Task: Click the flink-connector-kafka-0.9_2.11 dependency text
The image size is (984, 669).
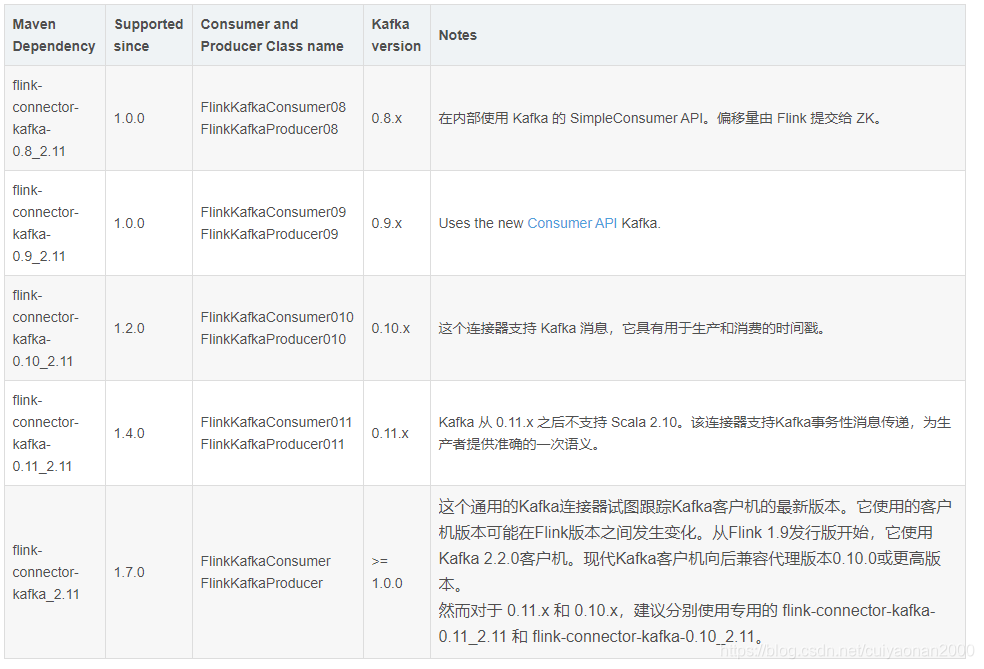Action: [x=43, y=223]
